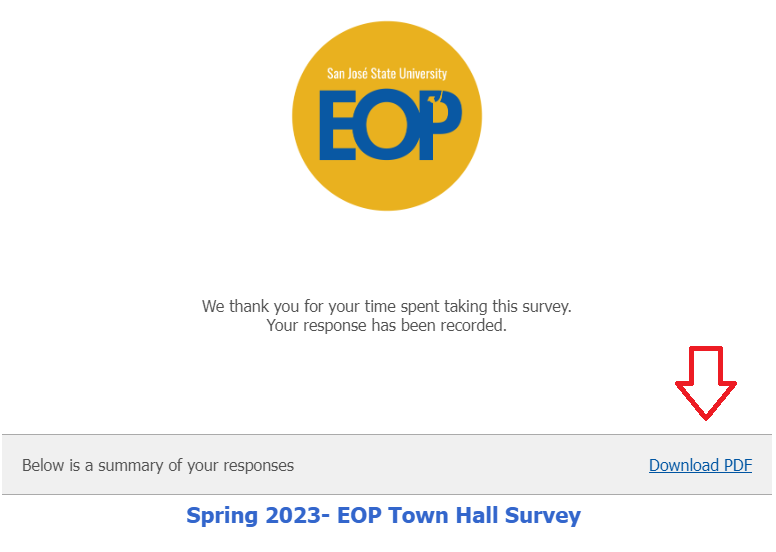Click the empty middle of the gray summary bar
776x552 pixels.
point(470,465)
